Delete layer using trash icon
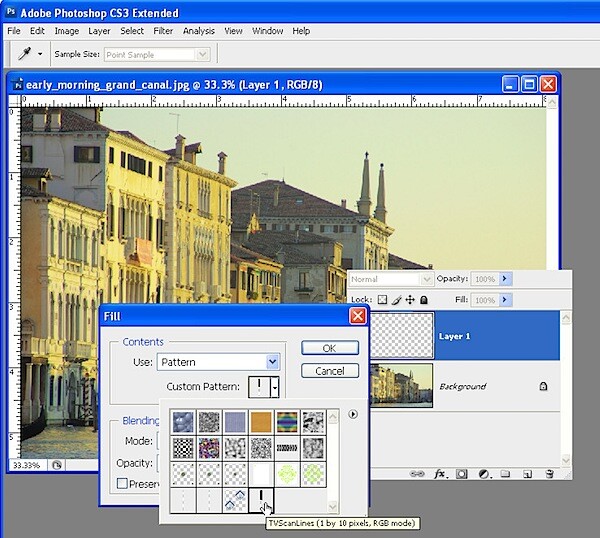This screenshot has width=600, height=538. (549, 474)
